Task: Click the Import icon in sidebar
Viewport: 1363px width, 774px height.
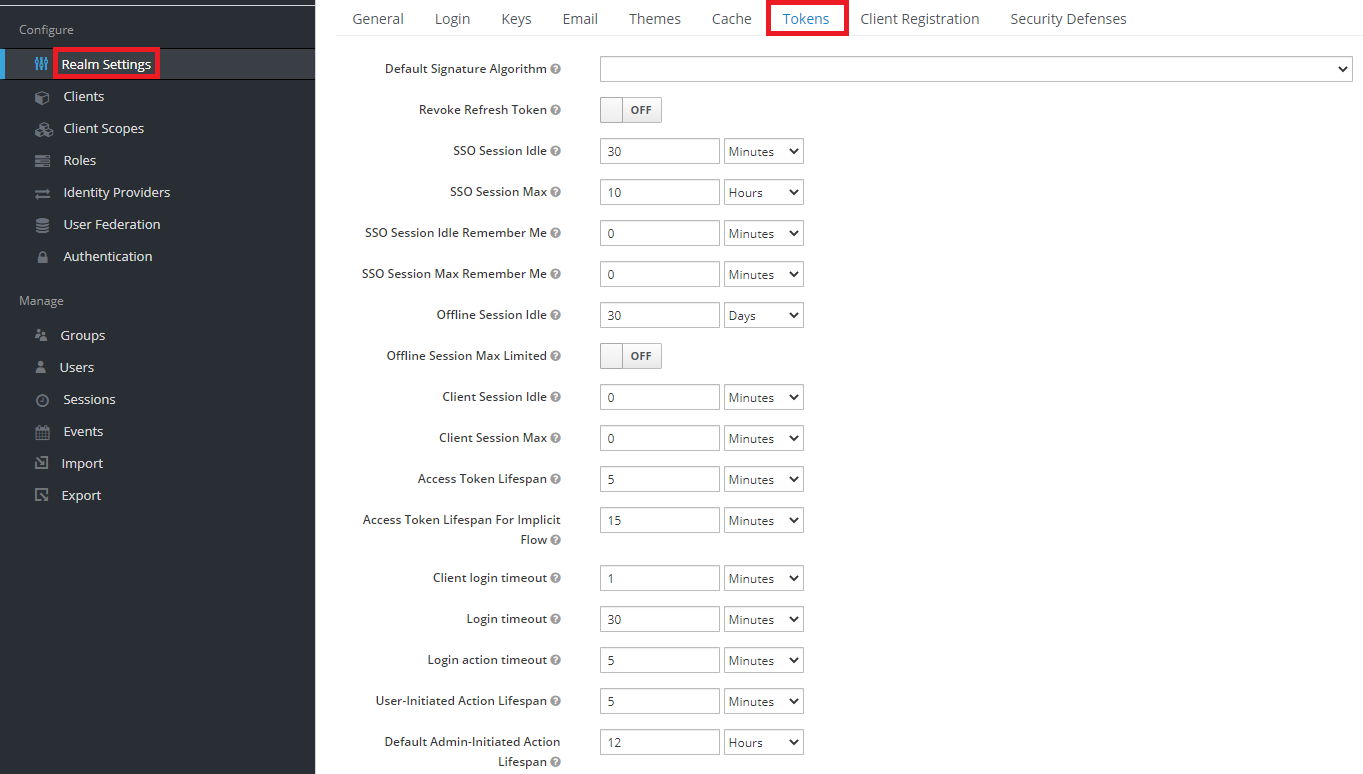Action: (41, 463)
